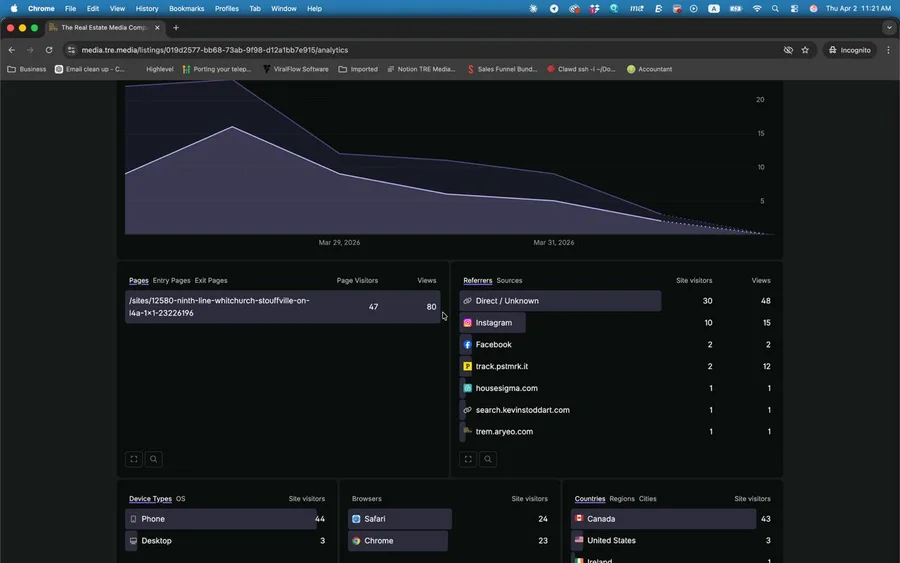Go back to previous page
900x563 pixels.
tap(11, 50)
